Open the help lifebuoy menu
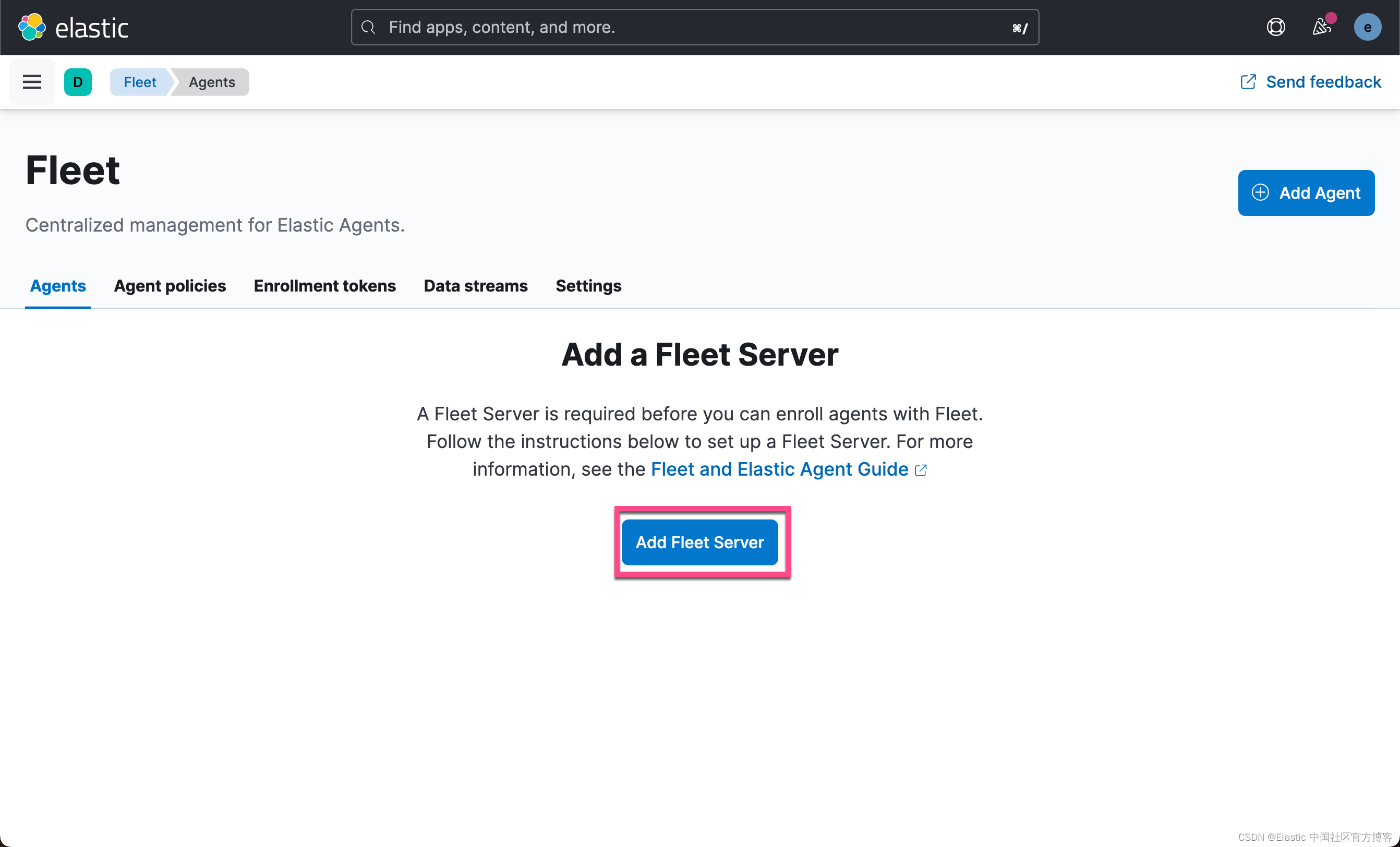This screenshot has height=847, width=1400. (x=1275, y=27)
